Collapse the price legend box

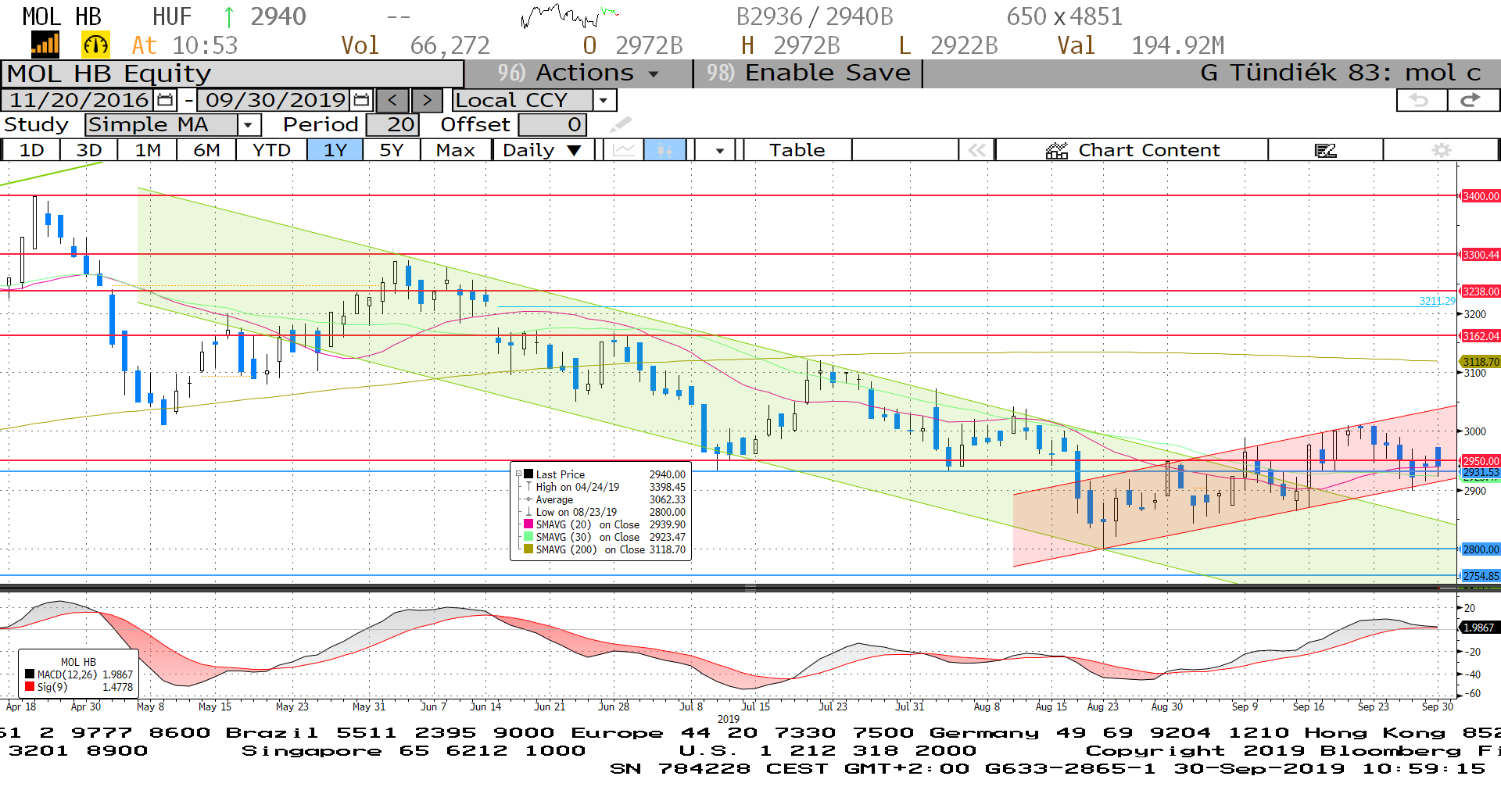tap(518, 474)
